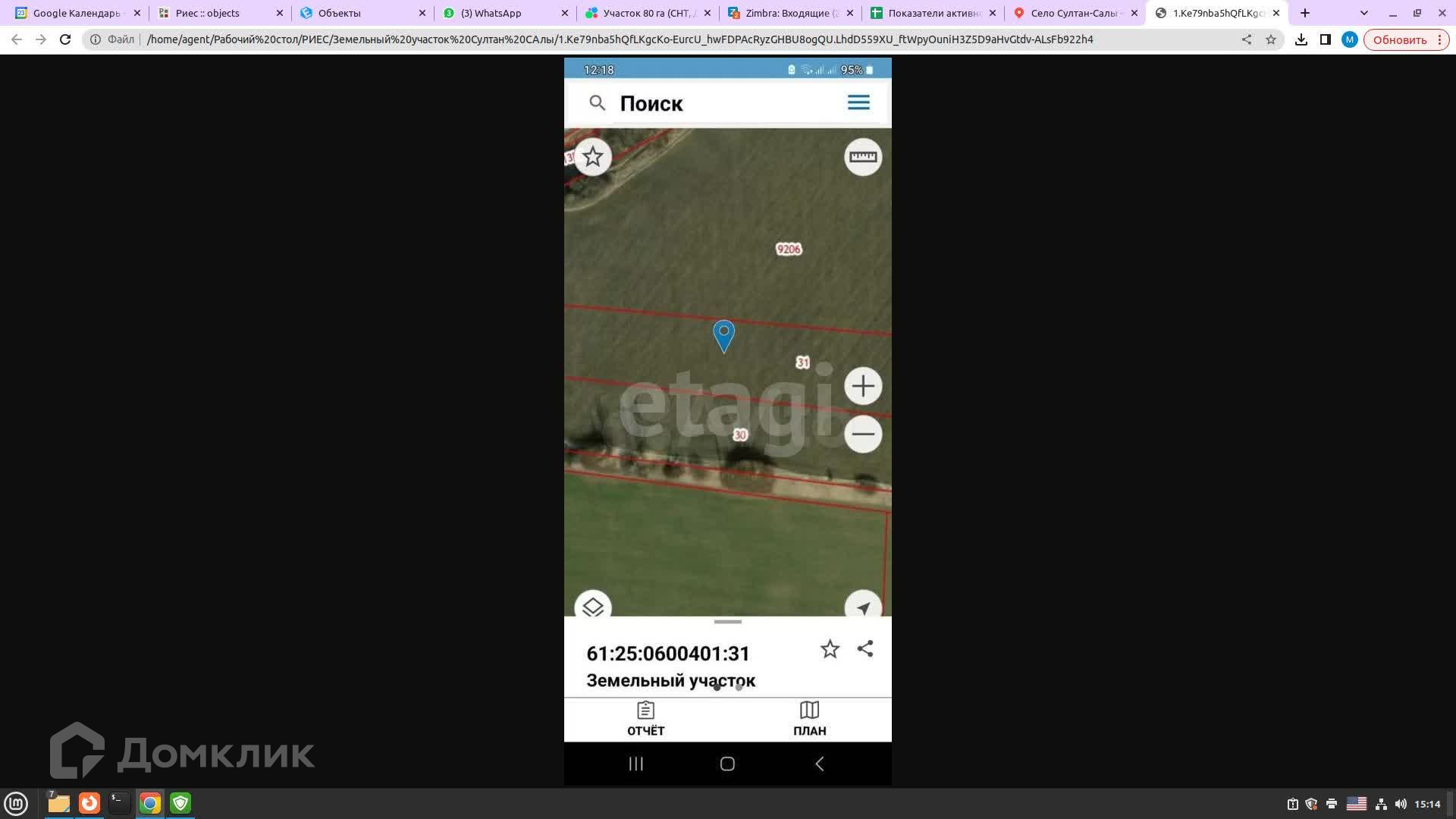Open the ПЛАН tab
This screenshot has width=1456, height=819.
(809, 719)
